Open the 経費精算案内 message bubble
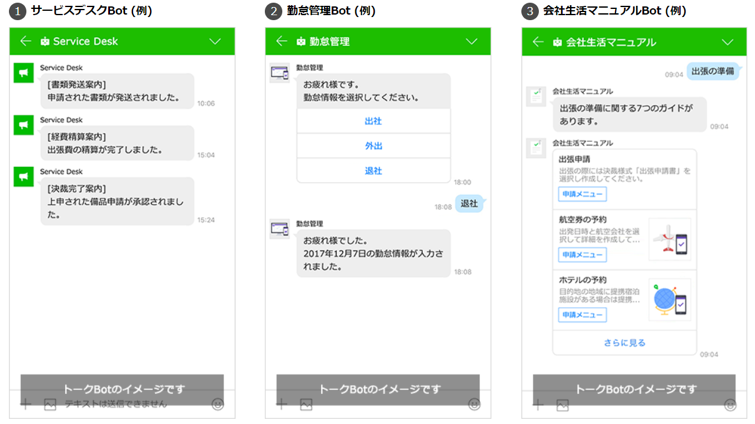 coord(117,143)
